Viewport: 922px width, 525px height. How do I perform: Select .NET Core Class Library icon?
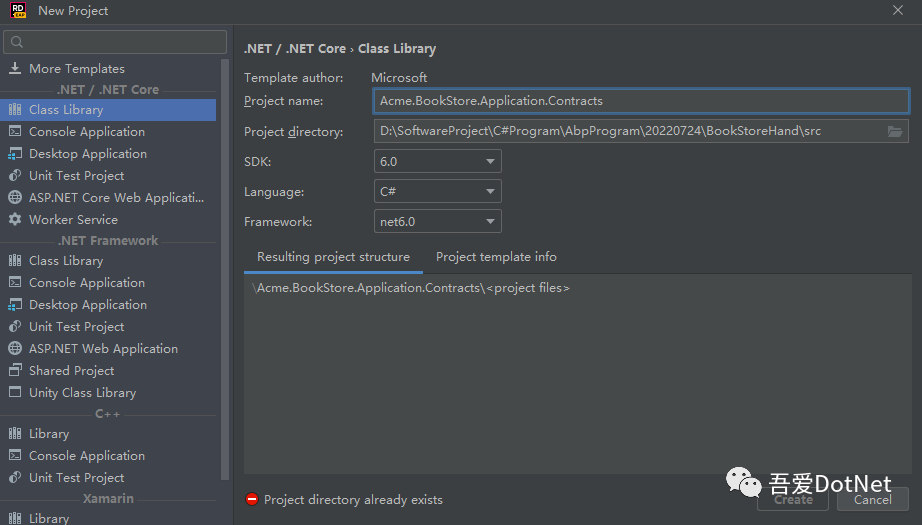(15, 109)
